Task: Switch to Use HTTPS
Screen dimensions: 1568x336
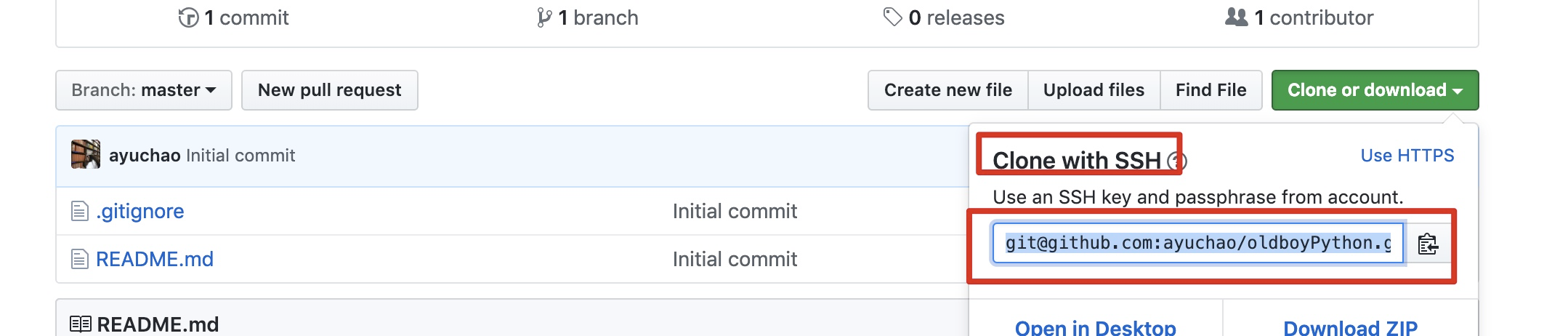Action: click(1407, 156)
